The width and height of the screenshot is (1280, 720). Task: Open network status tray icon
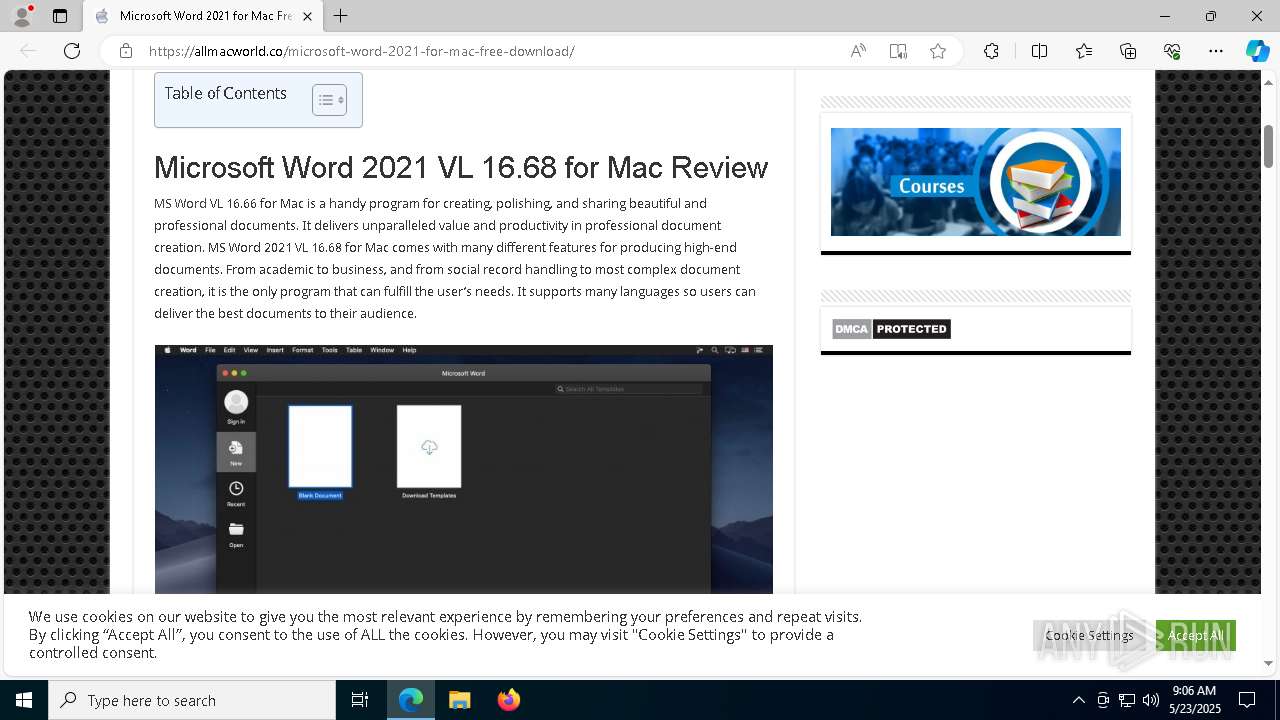pyautogui.click(x=1127, y=700)
